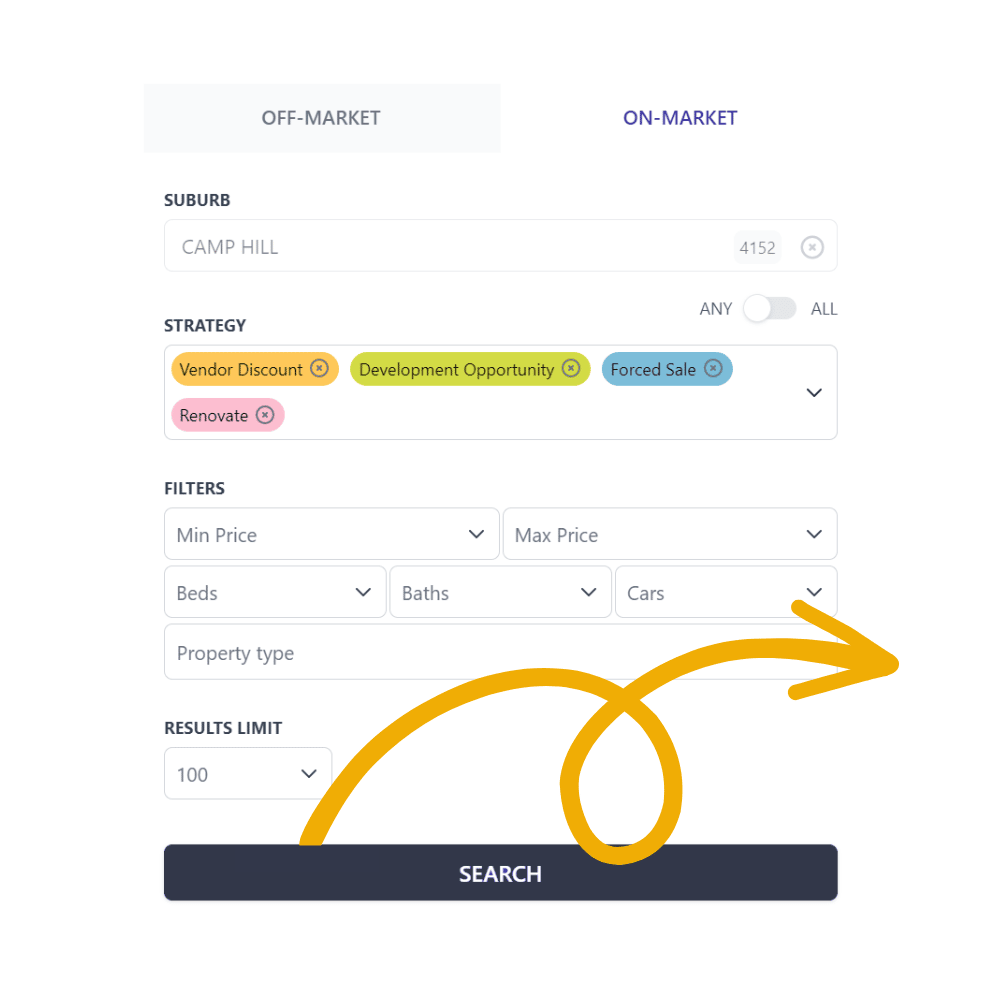Viewport: 1000px width, 1000px height.
Task: Switch to the ON-MARKET tab
Action: pos(680,118)
